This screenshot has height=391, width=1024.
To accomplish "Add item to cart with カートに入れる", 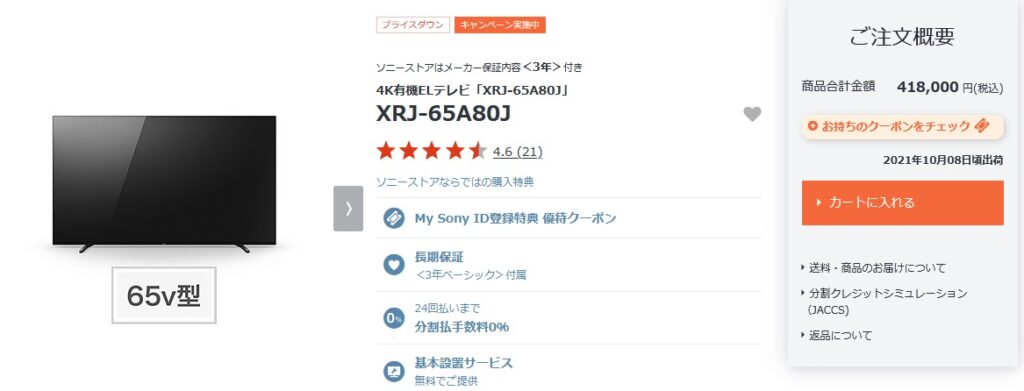I will pyautogui.click(x=903, y=203).
